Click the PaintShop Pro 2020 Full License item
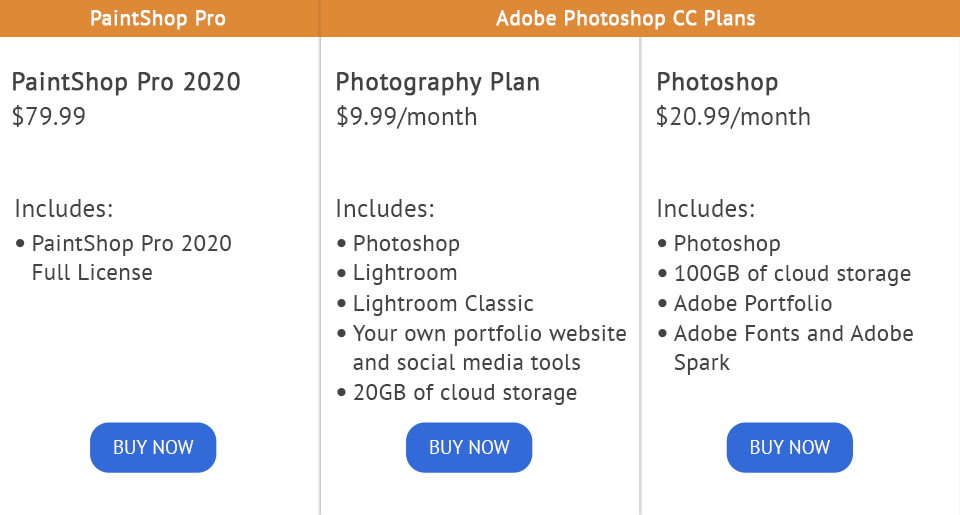960x515 pixels. 131,258
